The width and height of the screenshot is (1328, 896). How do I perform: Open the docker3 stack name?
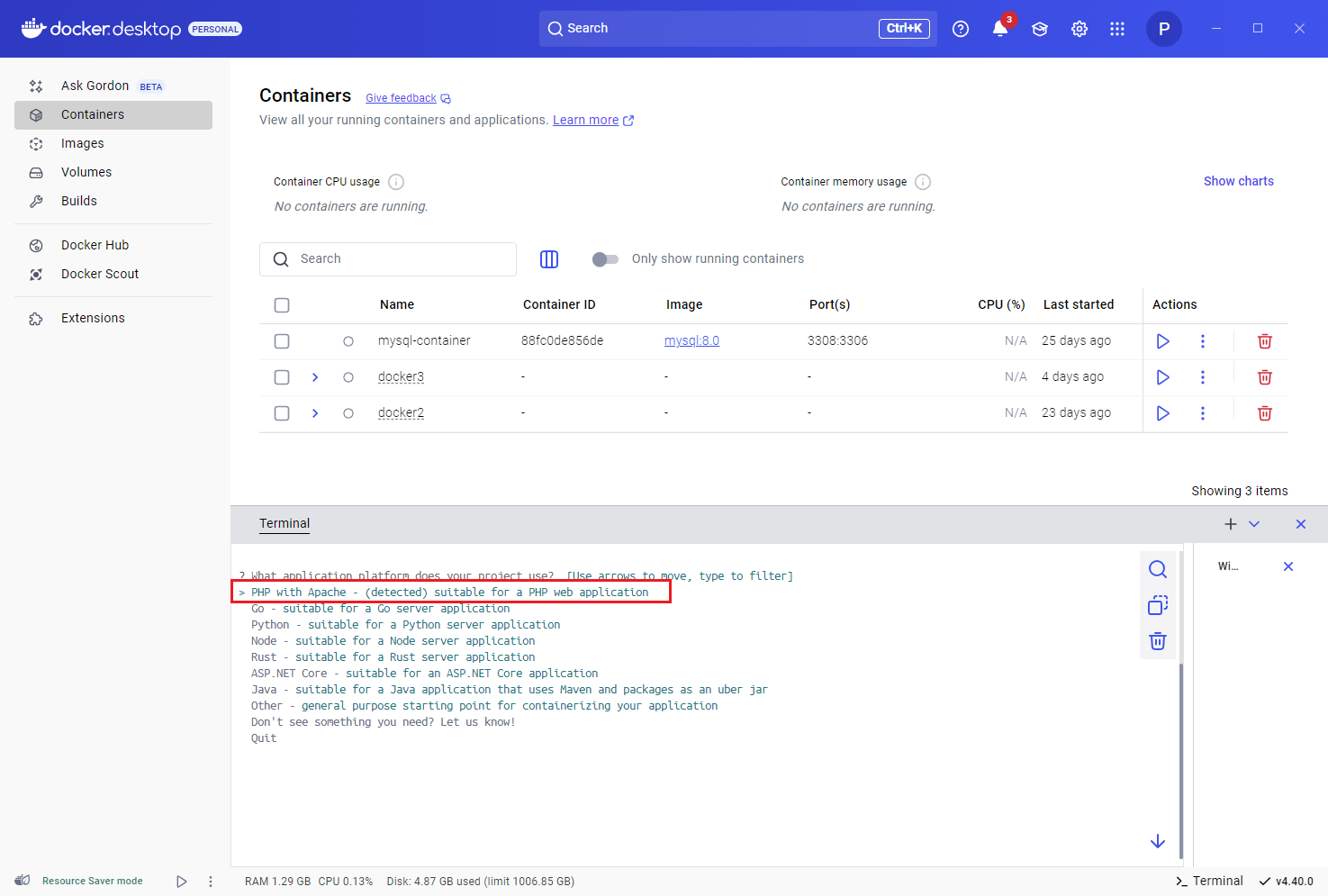[401, 376]
